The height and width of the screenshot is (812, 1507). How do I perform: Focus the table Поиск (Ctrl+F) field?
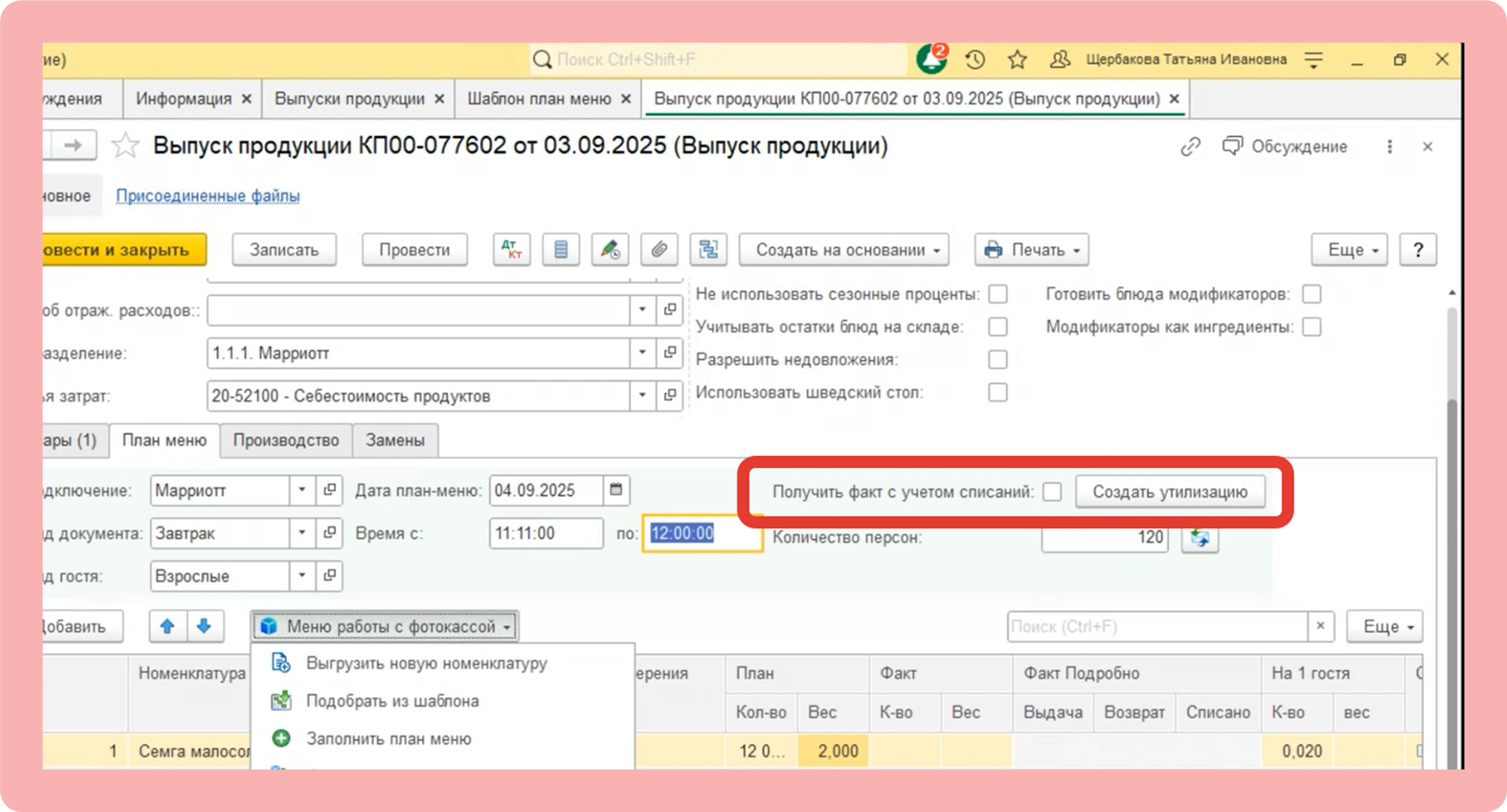coord(1158,626)
